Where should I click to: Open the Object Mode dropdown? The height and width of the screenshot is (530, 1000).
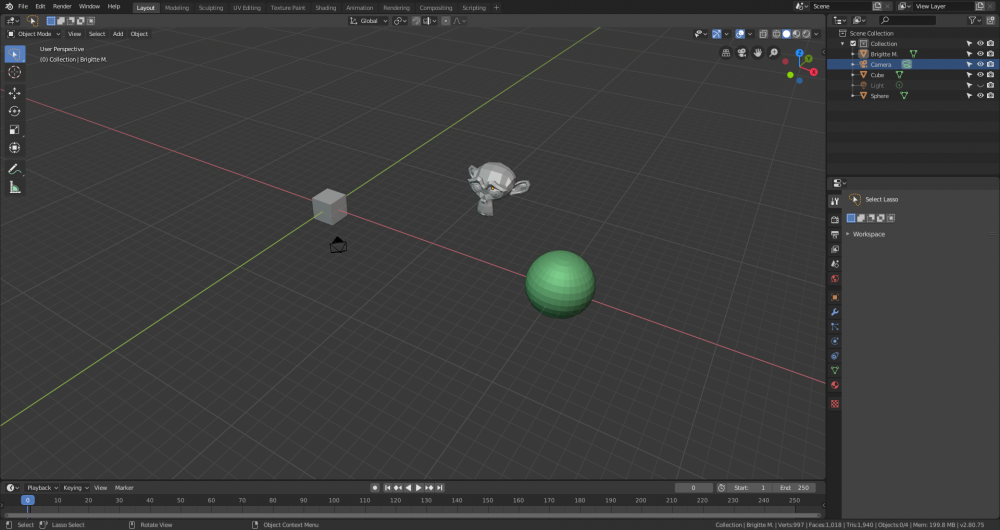point(34,34)
